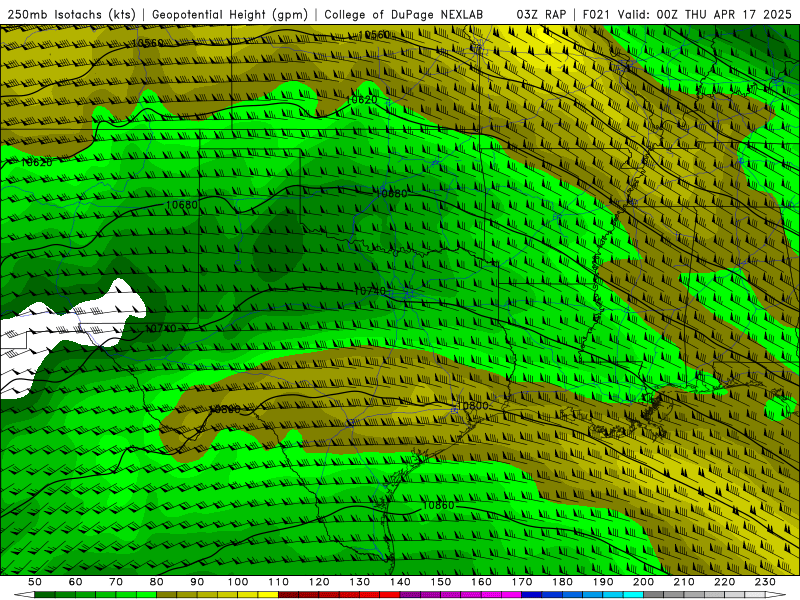800x600 pixels.
Task: Click the colorbar label 110
Action: 278,582
